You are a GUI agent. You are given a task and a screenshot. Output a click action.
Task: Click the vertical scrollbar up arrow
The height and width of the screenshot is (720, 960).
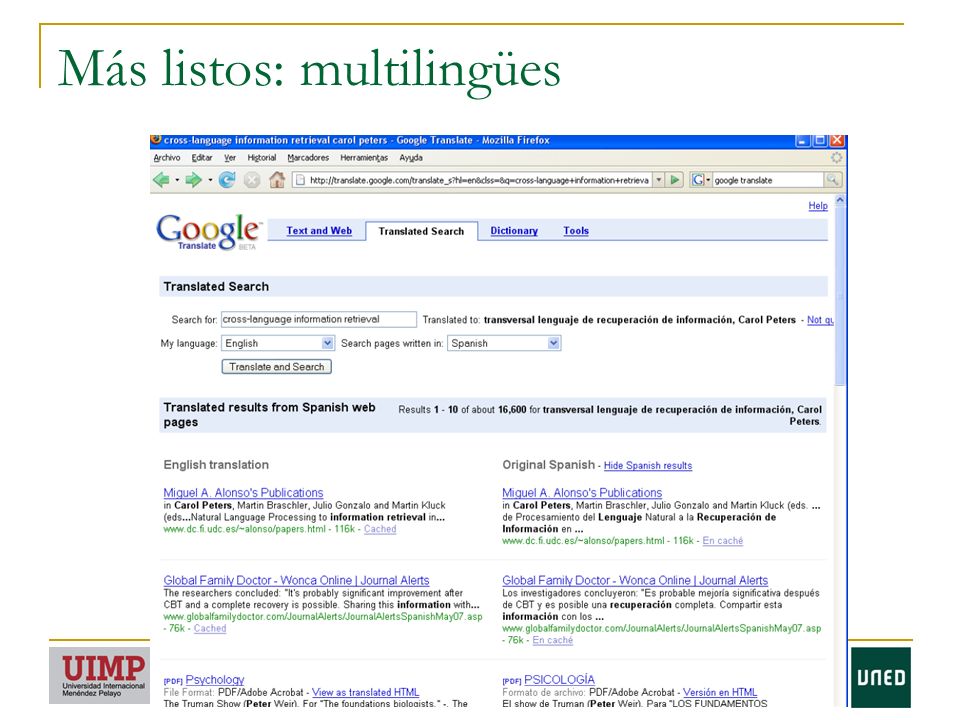click(840, 200)
